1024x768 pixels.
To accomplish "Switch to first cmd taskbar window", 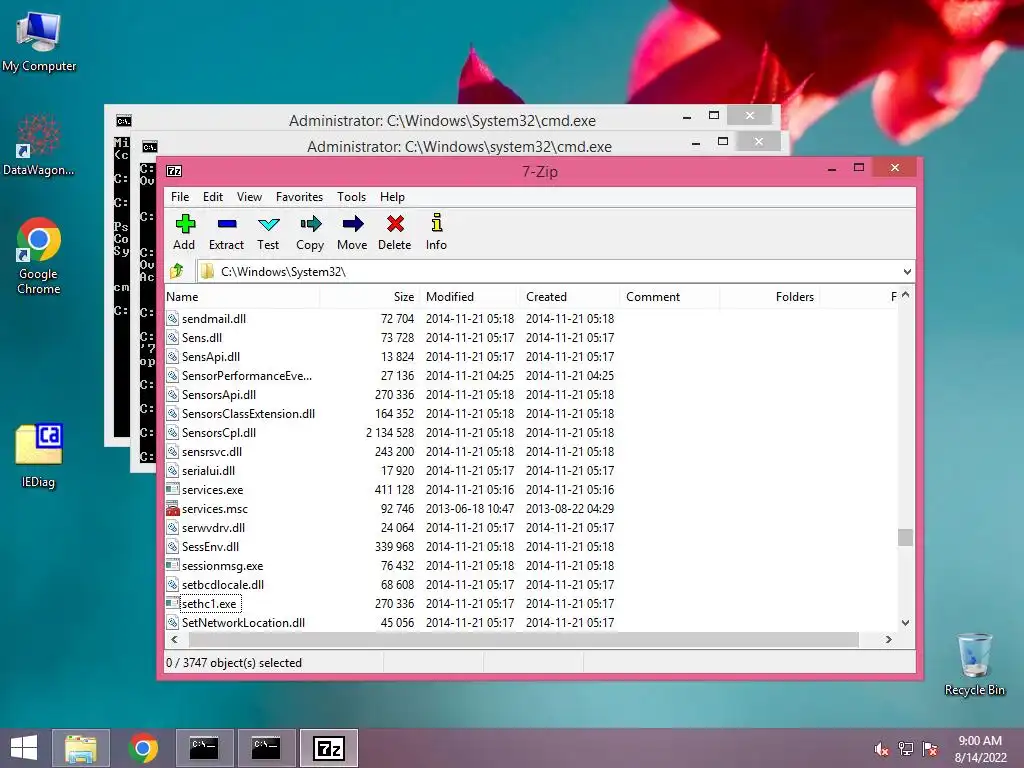I will [204, 748].
